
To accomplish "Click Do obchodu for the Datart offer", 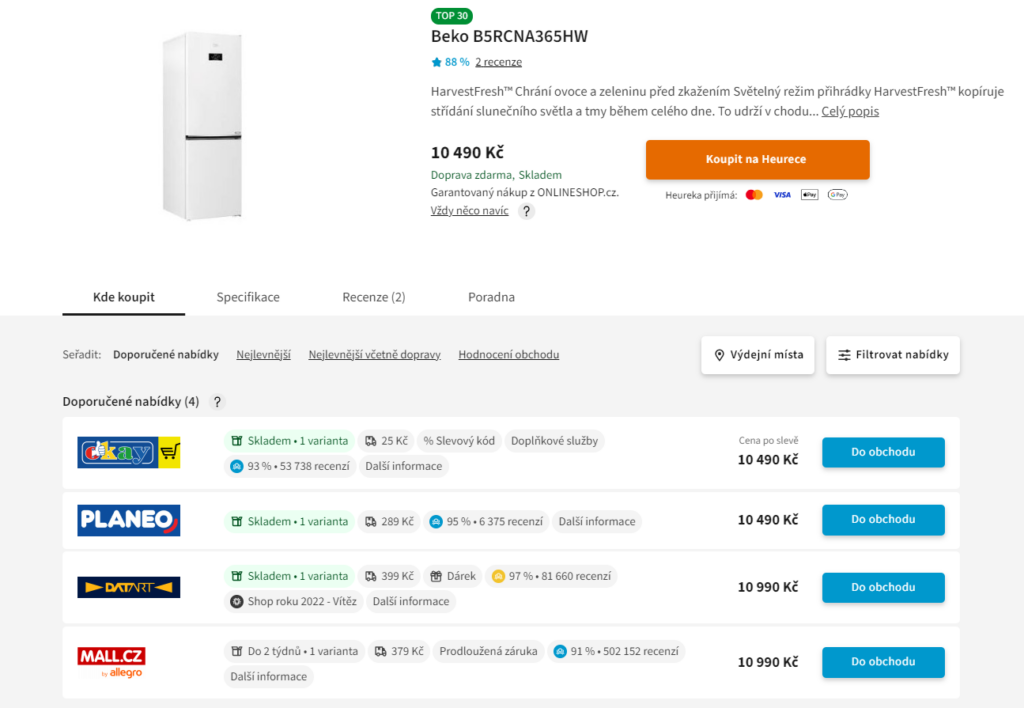I will click(x=883, y=587).
